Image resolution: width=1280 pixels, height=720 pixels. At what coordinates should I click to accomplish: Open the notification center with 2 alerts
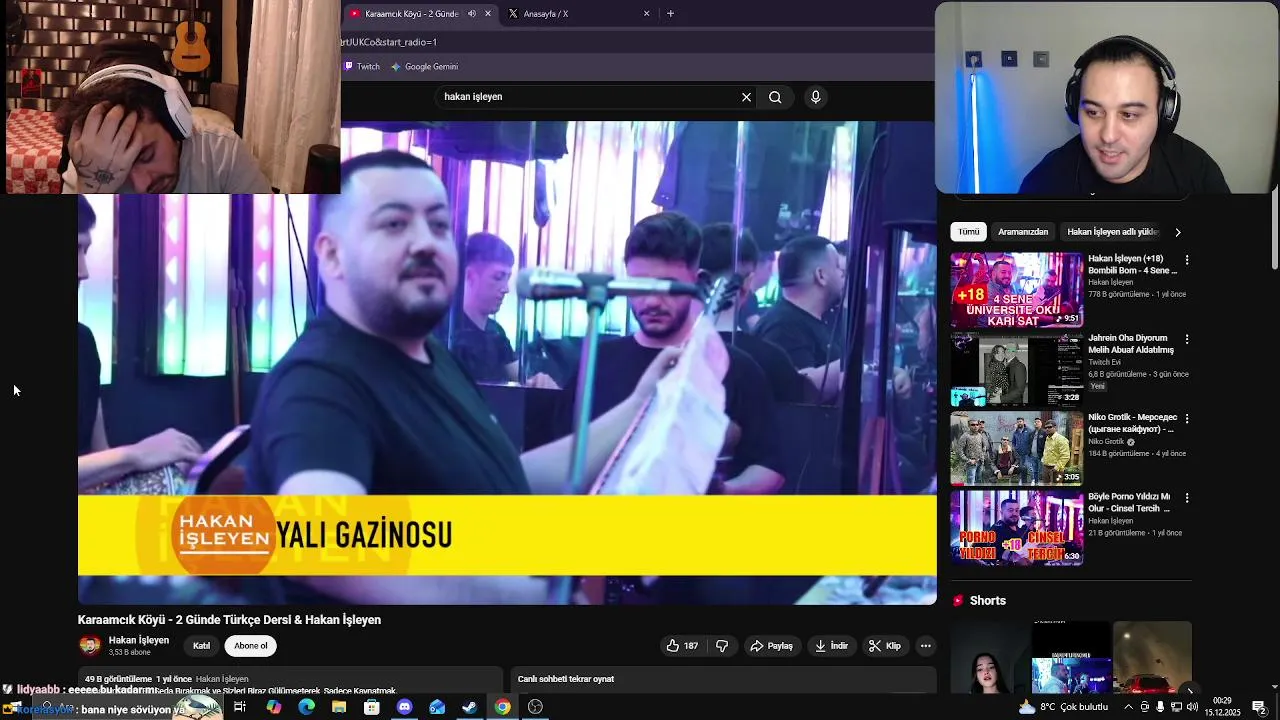1260,707
